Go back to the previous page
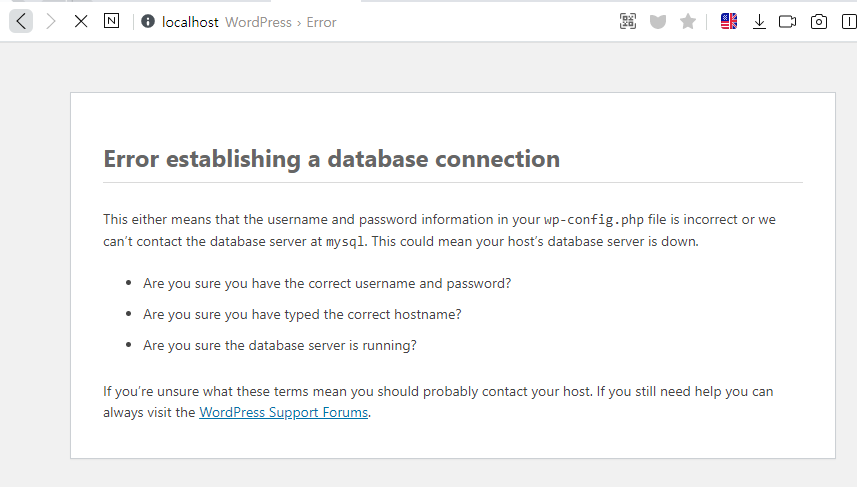The height and width of the screenshot is (487, 857). click(21, 21)
